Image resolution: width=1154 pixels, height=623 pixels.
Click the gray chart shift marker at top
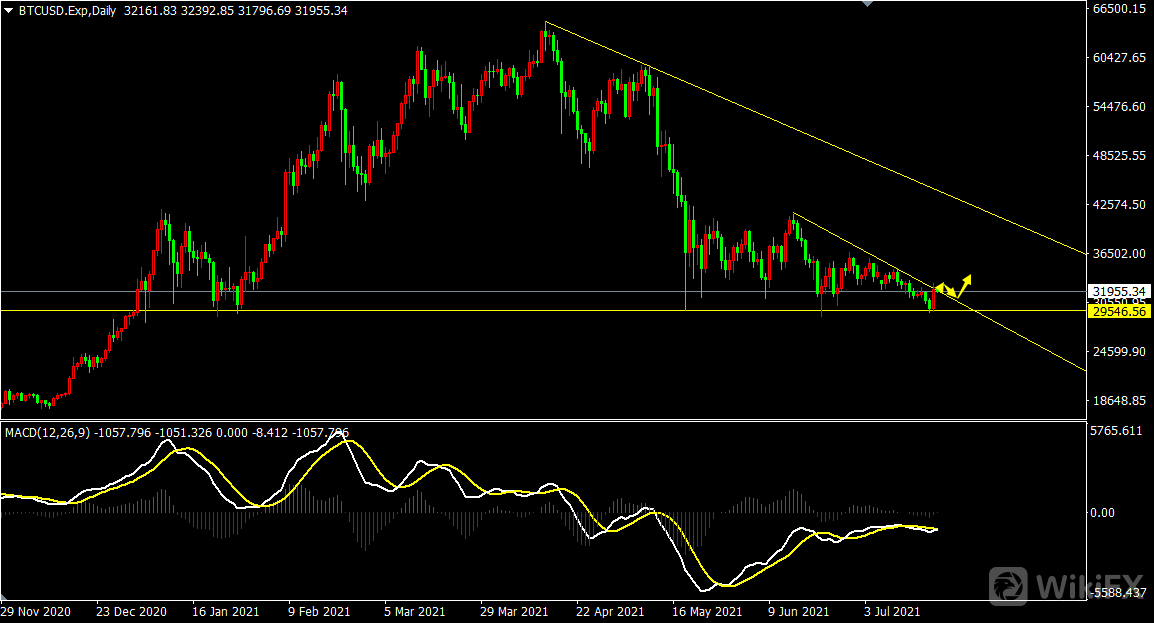867,5
